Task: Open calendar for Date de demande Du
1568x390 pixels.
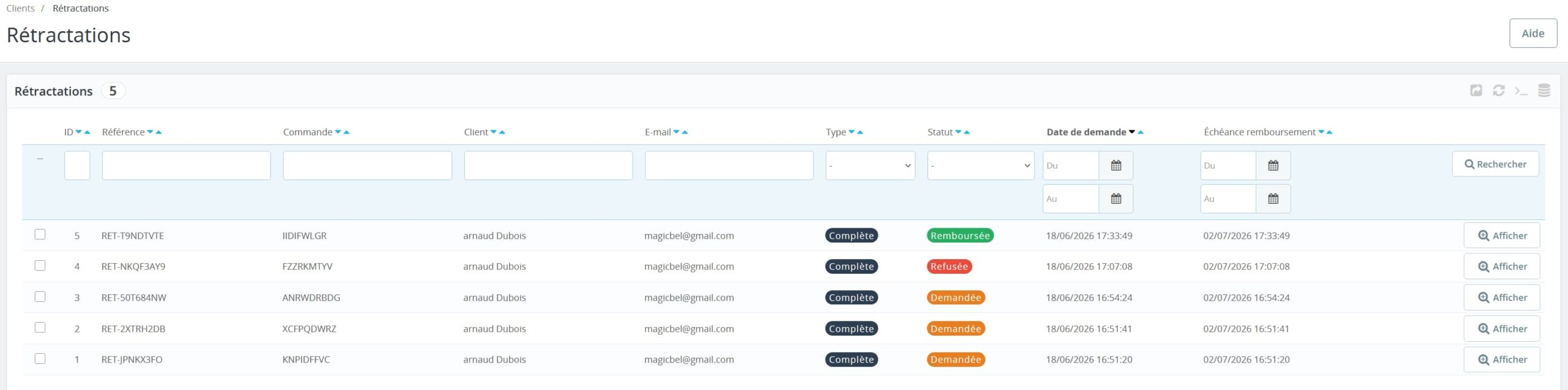Action: coord(1116,165)
